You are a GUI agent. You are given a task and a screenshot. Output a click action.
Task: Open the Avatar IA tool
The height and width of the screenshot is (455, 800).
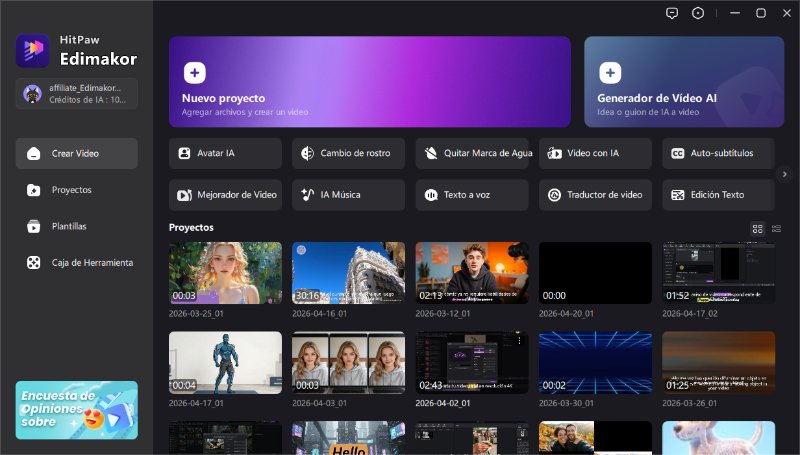point(225,153)
